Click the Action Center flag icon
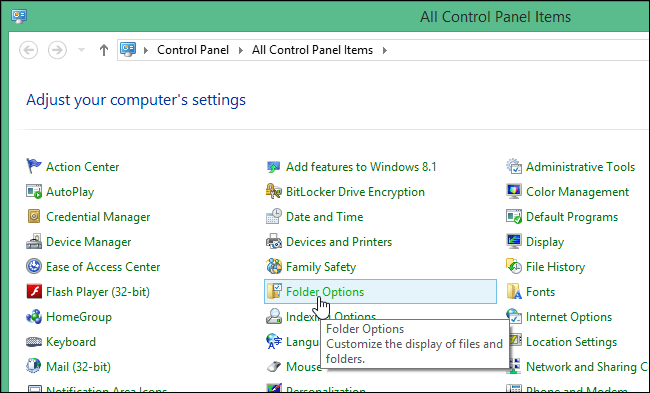The height and width of the screenshot is (393, 650). point(34,166)
